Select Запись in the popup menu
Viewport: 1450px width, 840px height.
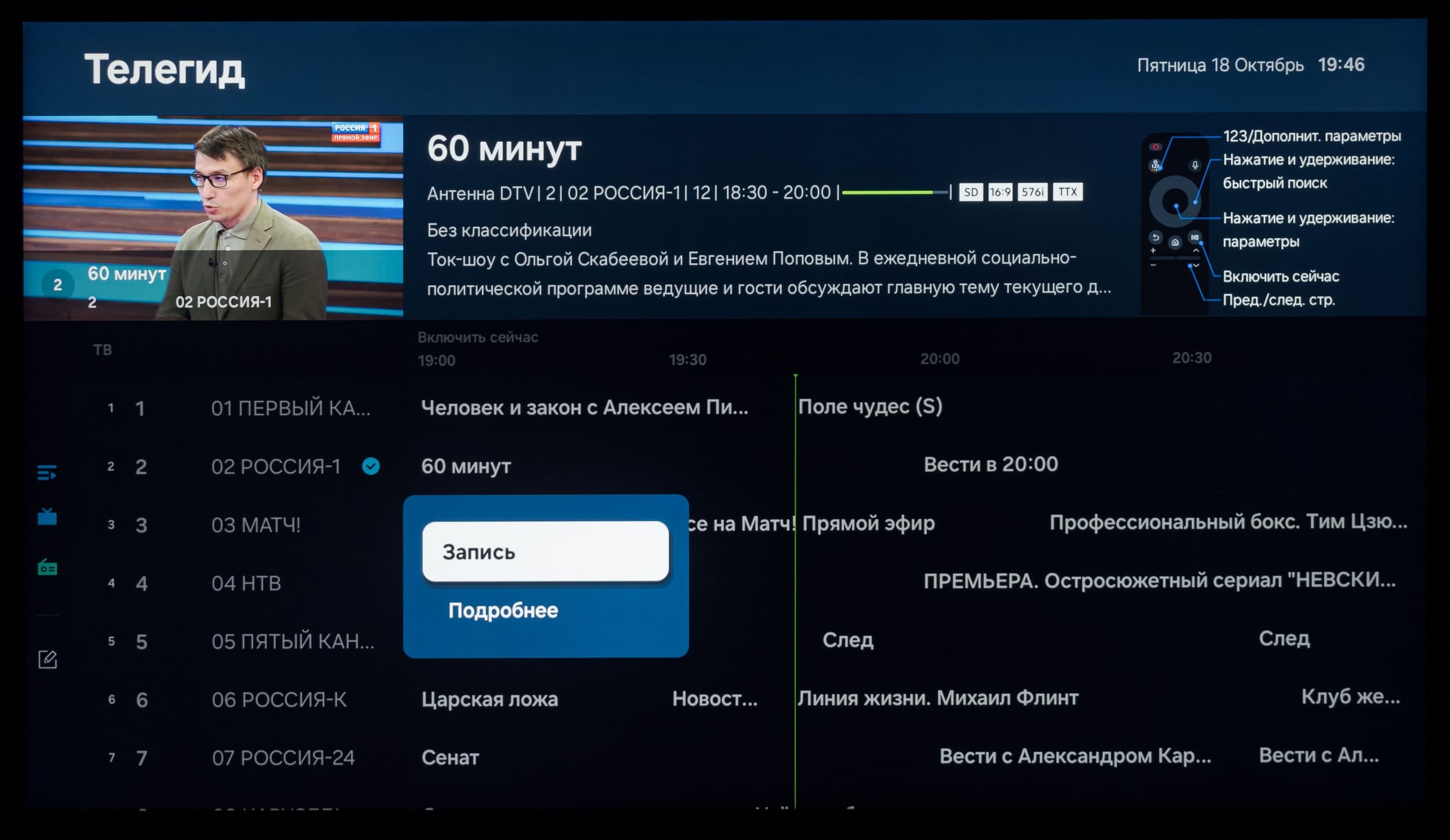click(545, 551)
